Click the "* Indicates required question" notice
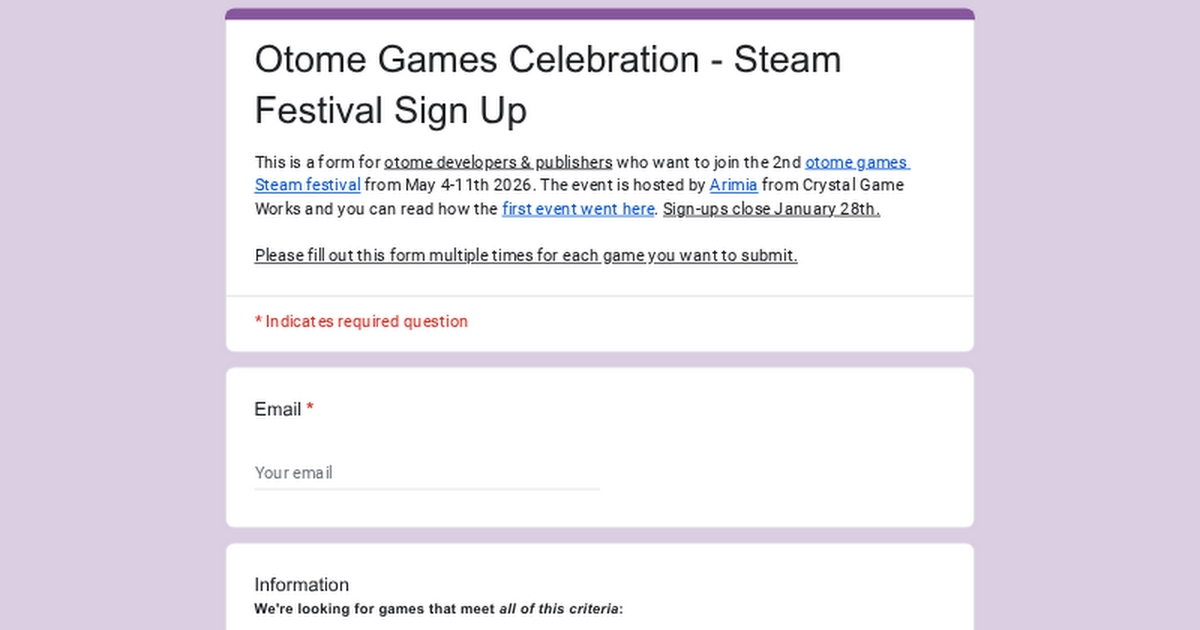The width and height of the screenshot is (1200, 630). pyautogui.click(x=361, y=321)
